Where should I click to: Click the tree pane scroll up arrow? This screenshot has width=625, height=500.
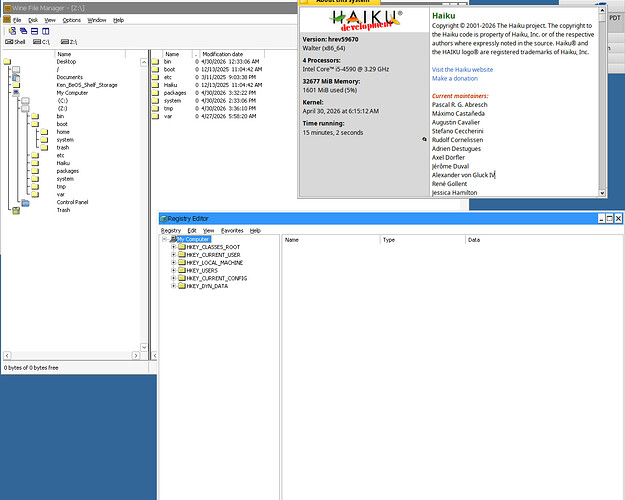(x=144, y=62)
